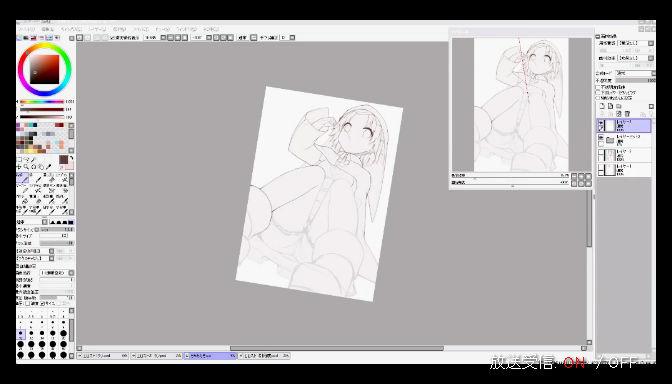This screenshot has width=672, height=384.
Task: Click the hue slider under color wheel
Action: click(42, 102)
